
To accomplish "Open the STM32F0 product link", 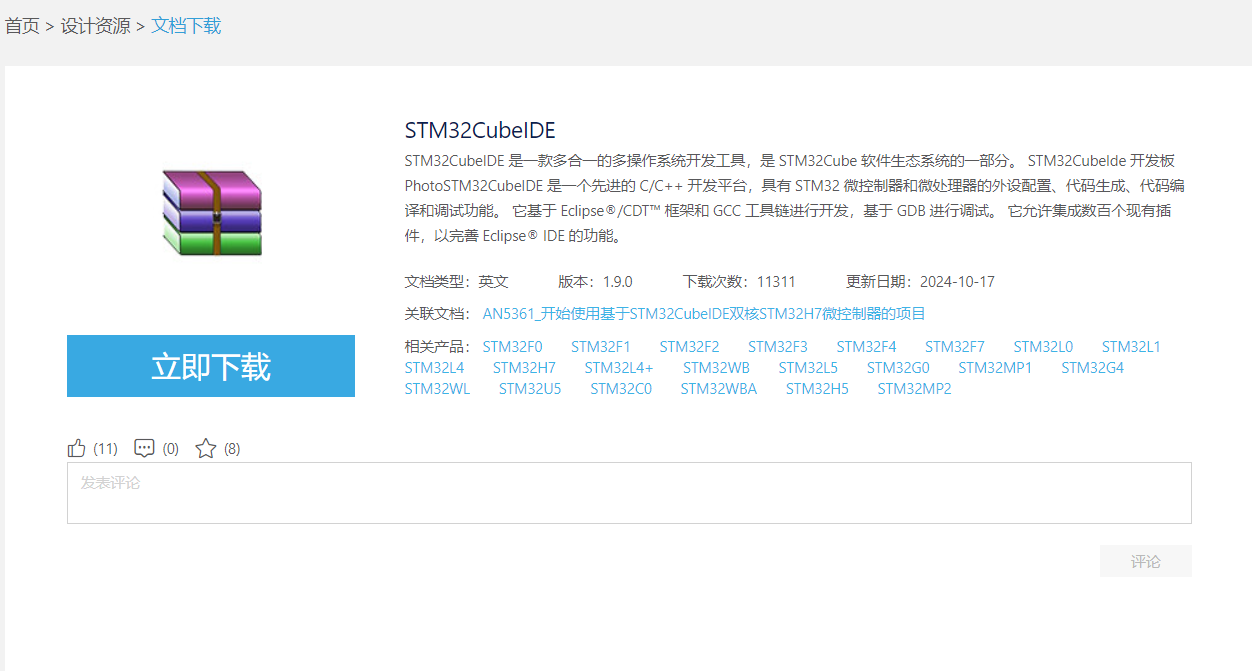I will coord(512,347).
